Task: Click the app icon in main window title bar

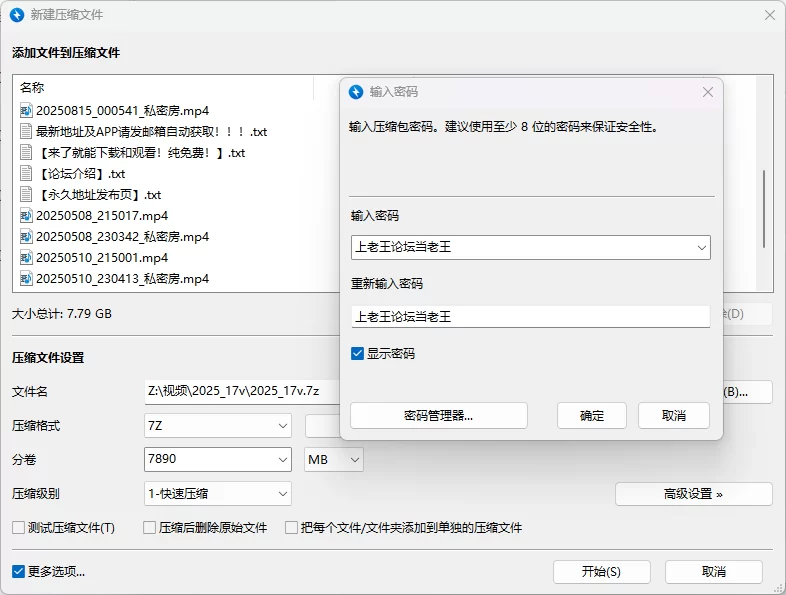Action: (16, 15)
